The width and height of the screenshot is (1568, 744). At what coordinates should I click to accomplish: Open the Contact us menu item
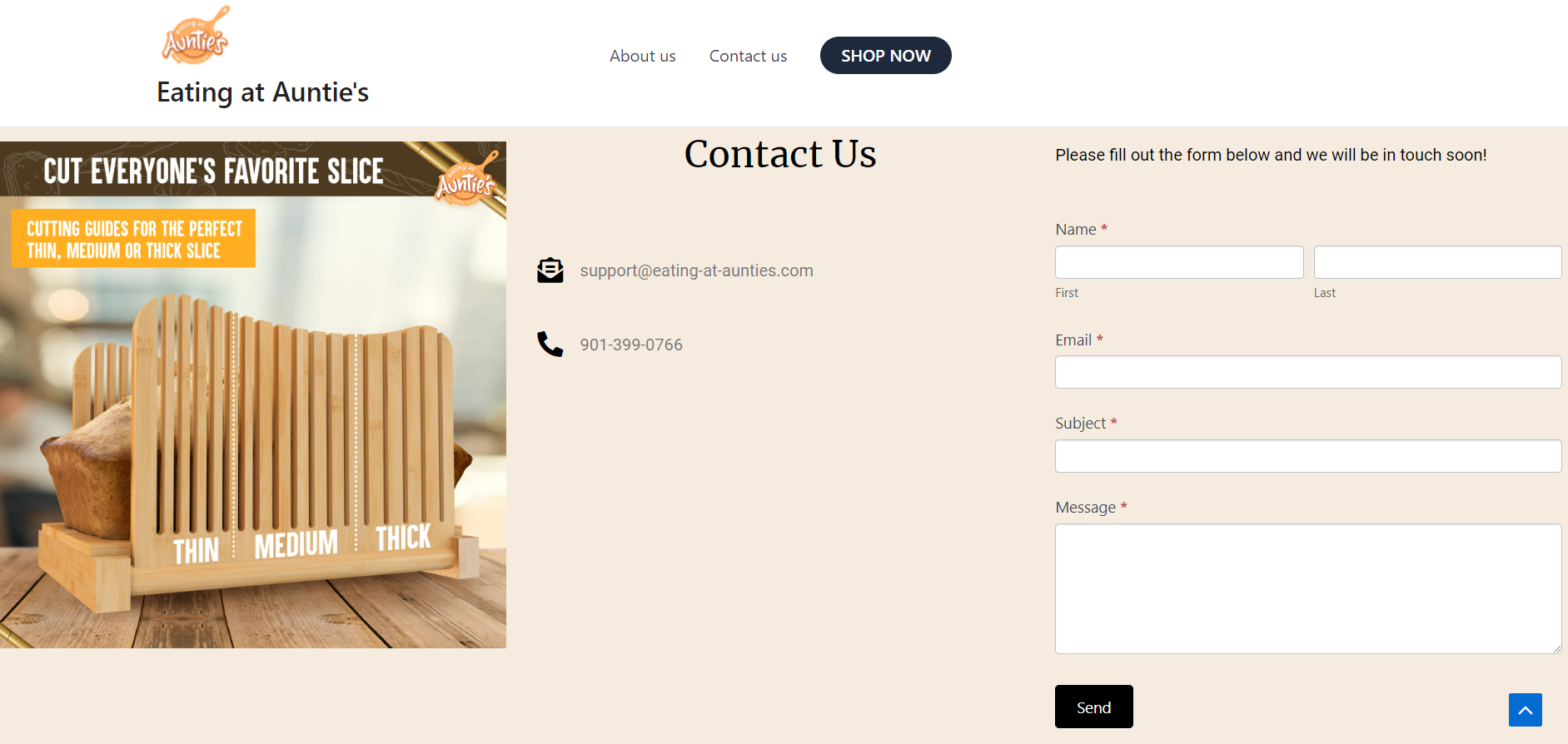pyautogui.click(x=748, y=56)
